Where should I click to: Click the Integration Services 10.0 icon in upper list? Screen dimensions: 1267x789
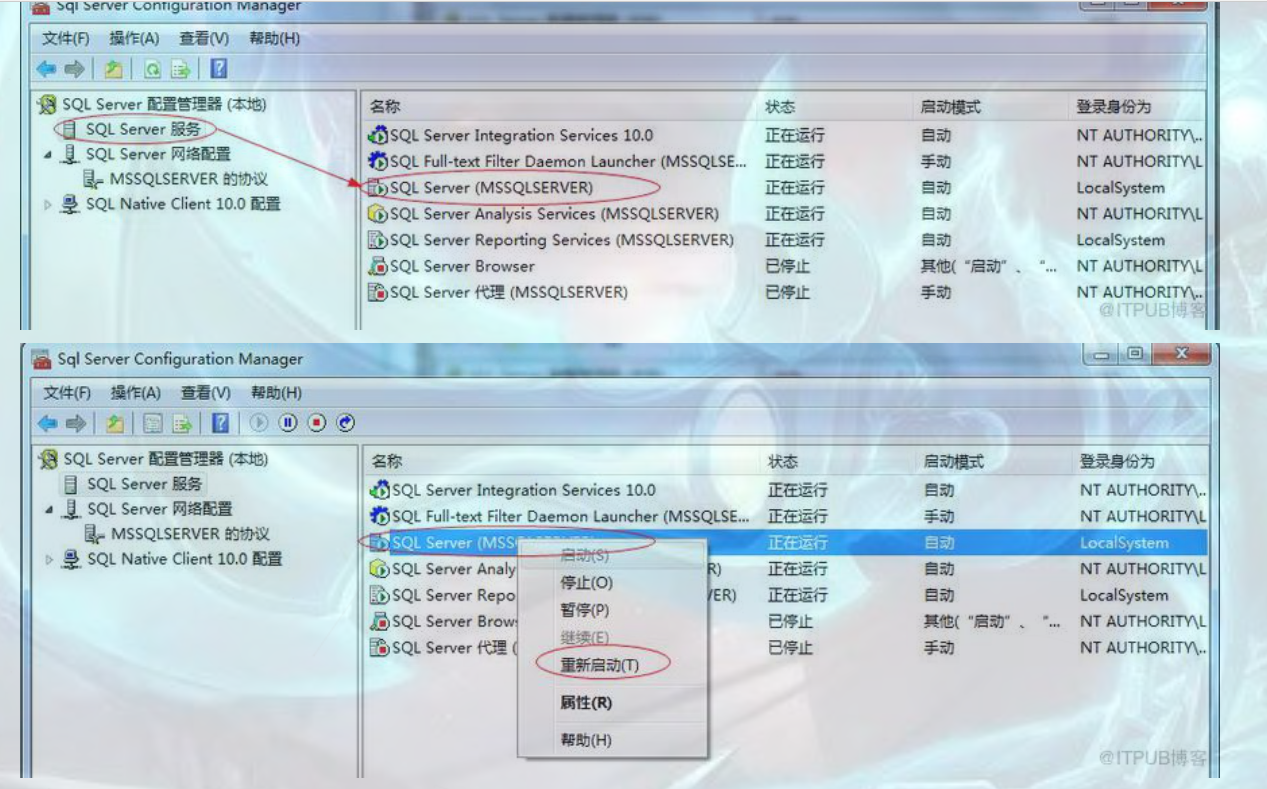tap(378, 135)
